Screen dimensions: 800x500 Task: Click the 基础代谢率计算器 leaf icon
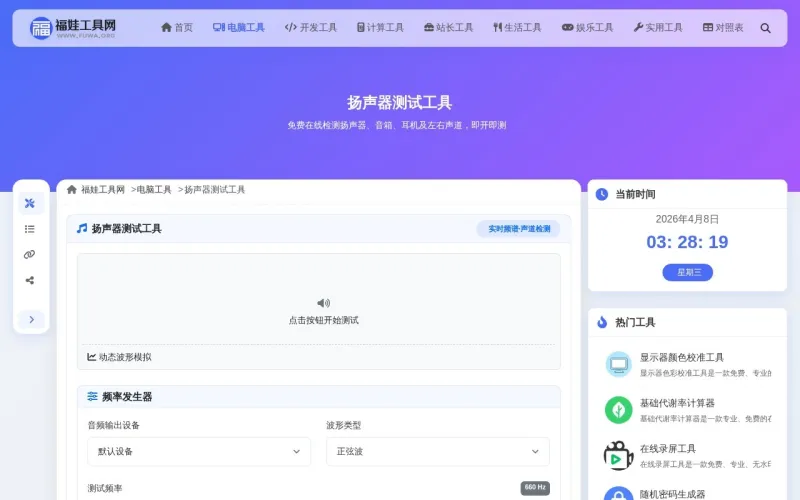coord(618,410)
